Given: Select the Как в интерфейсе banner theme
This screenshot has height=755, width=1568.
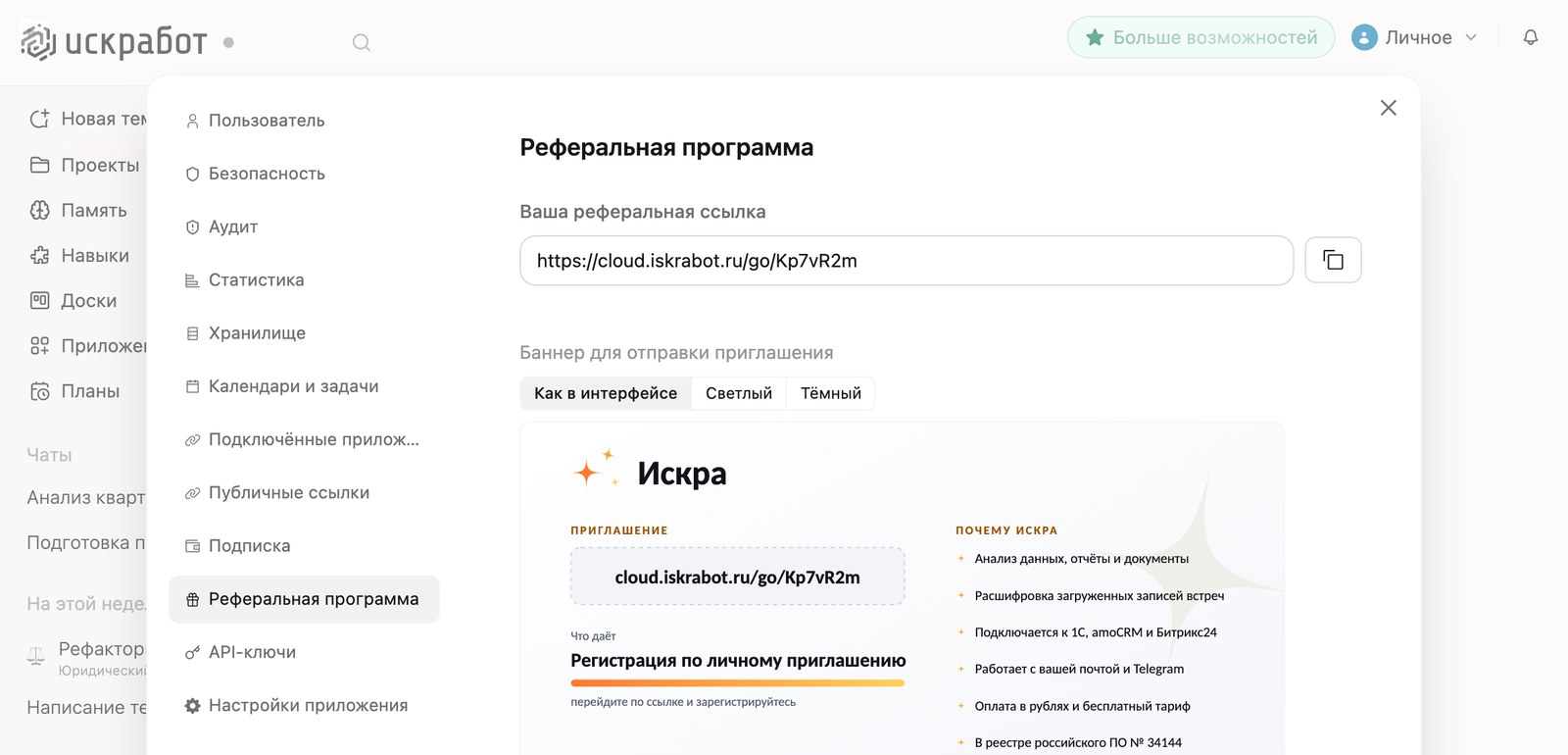Looking at the screenshot, I should coord(606,393).
